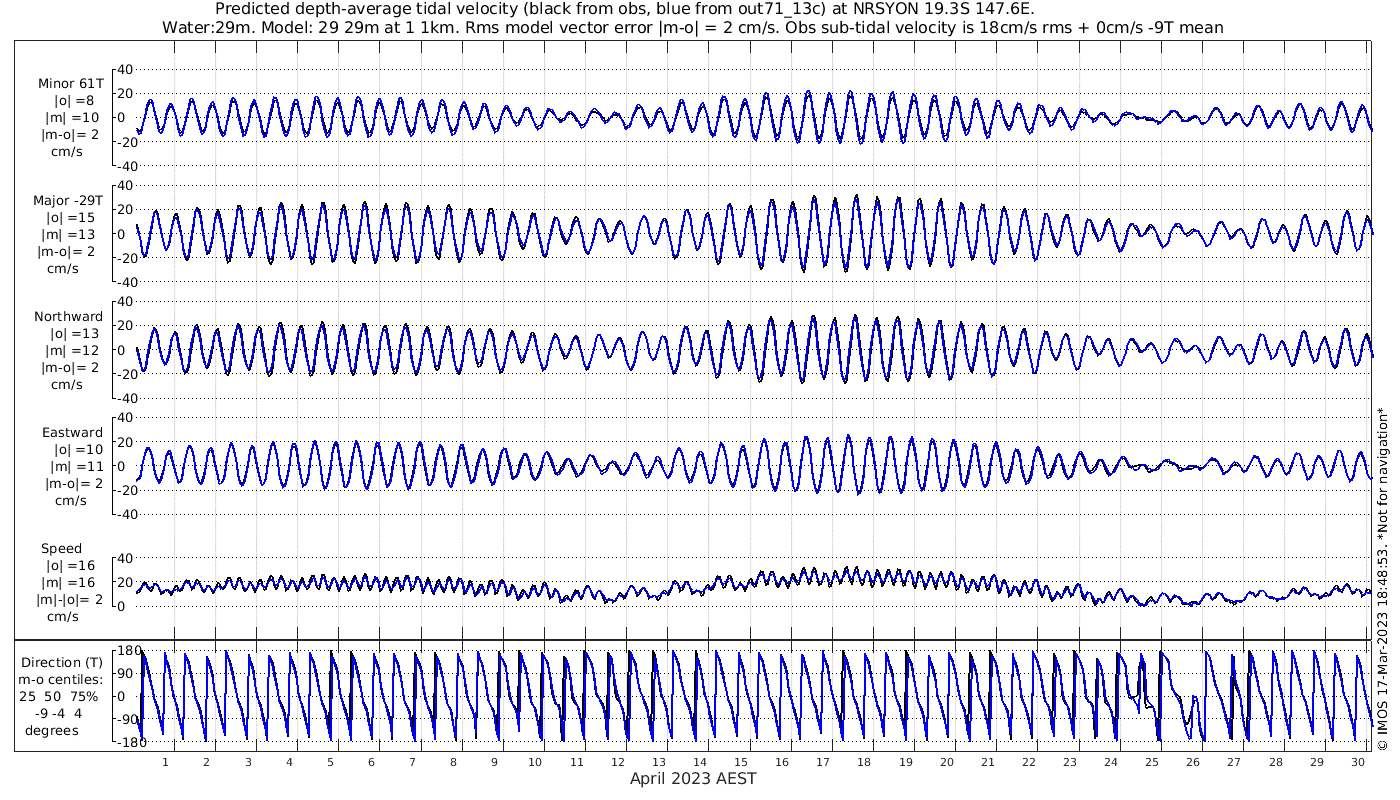Click the '25 50 75%' centile header
The height and width of the screenshot is (800, 1400).
pyautogui.click(x=60, y=696)
